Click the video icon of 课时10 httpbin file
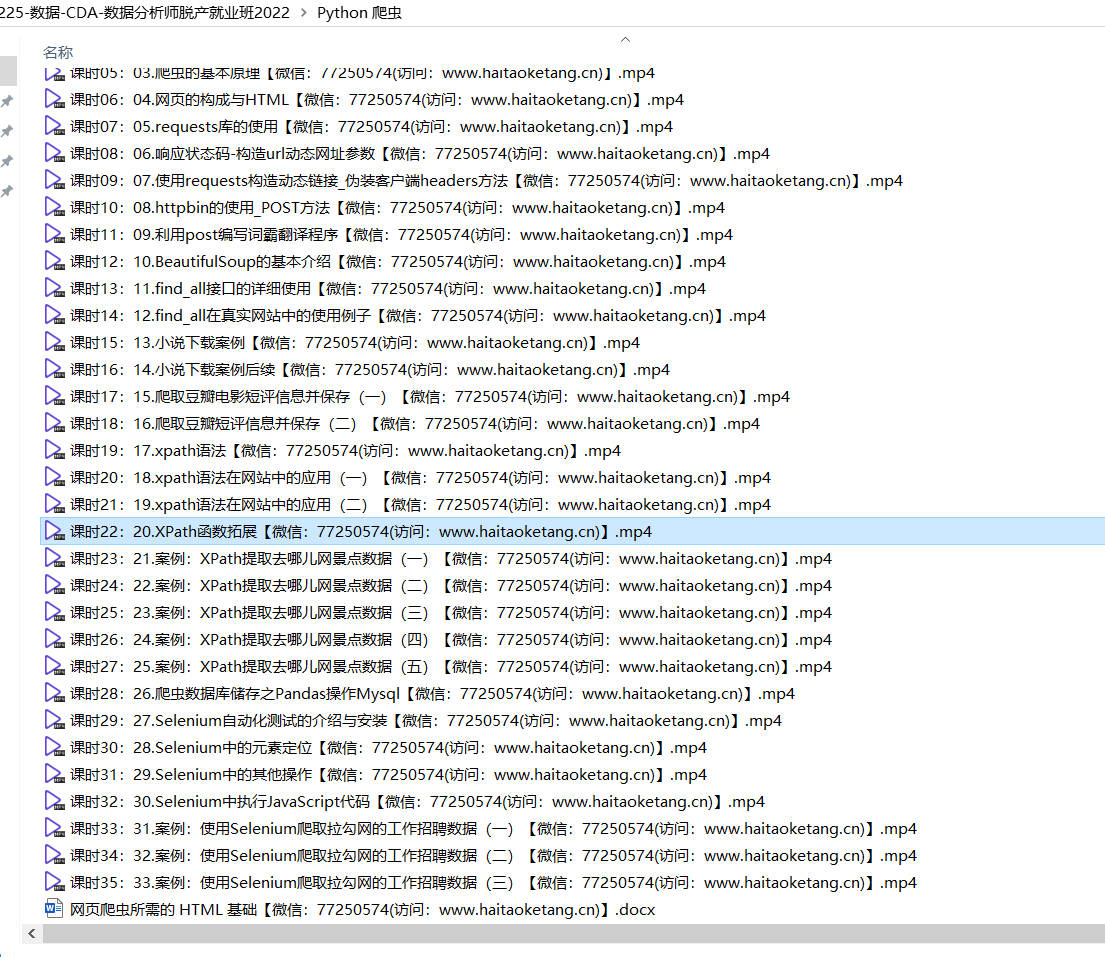 click(x=54, y=207)
